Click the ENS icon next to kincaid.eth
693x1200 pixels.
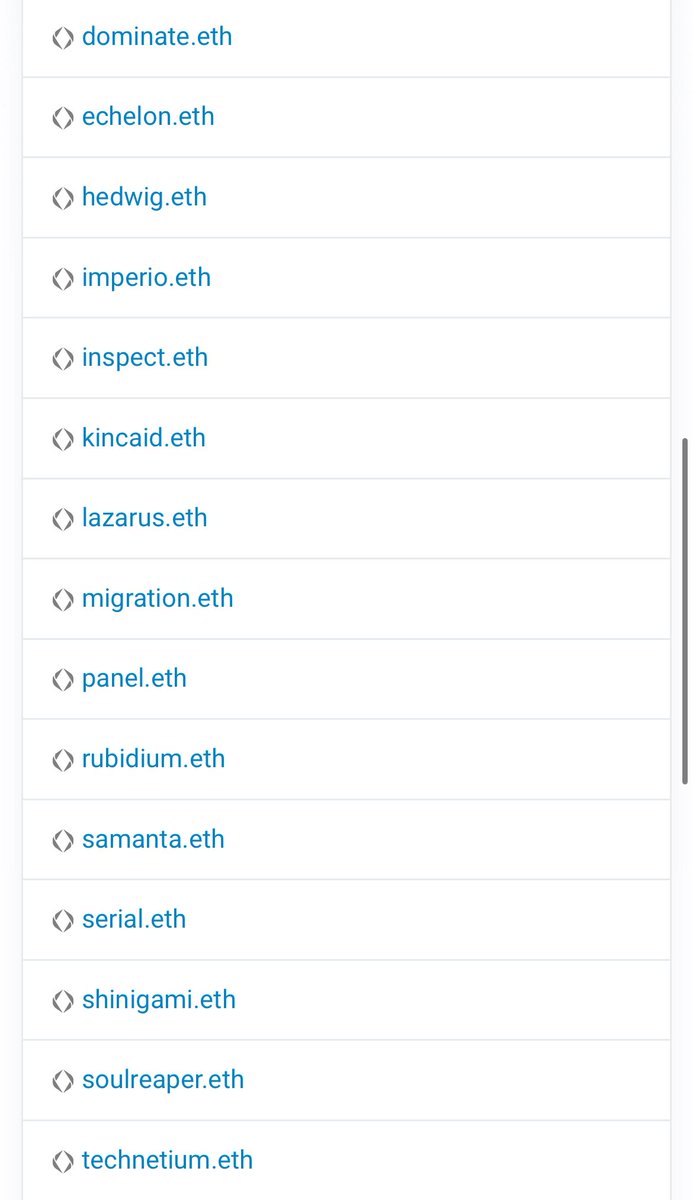(63, 439)
